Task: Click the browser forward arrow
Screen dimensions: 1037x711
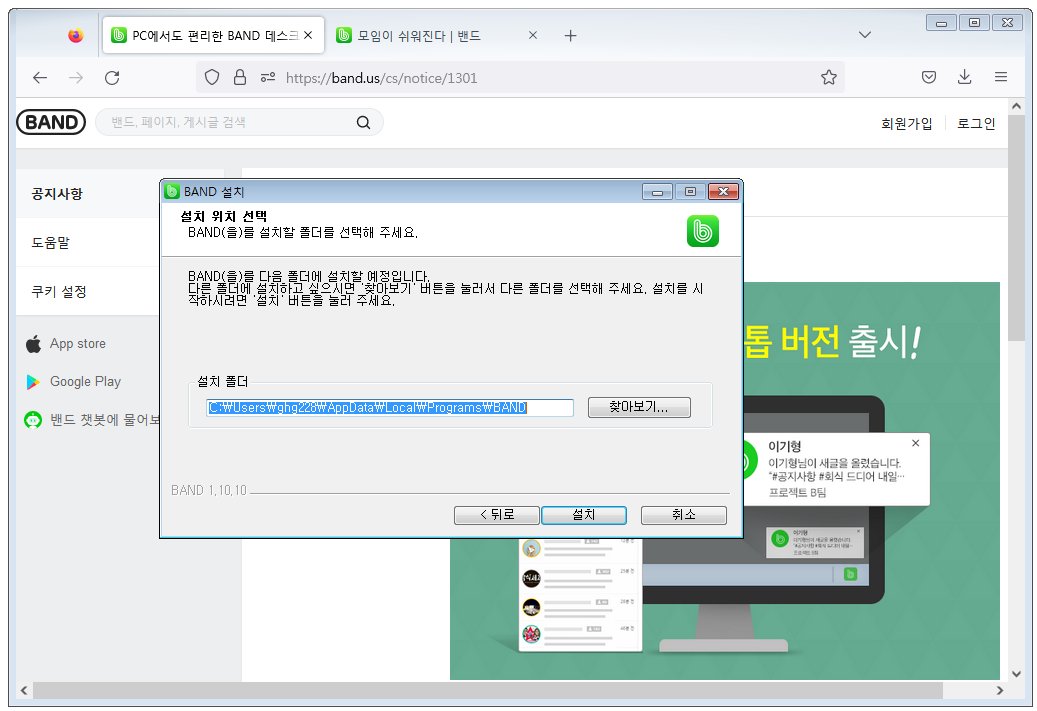Action: (x=76, y=77)
